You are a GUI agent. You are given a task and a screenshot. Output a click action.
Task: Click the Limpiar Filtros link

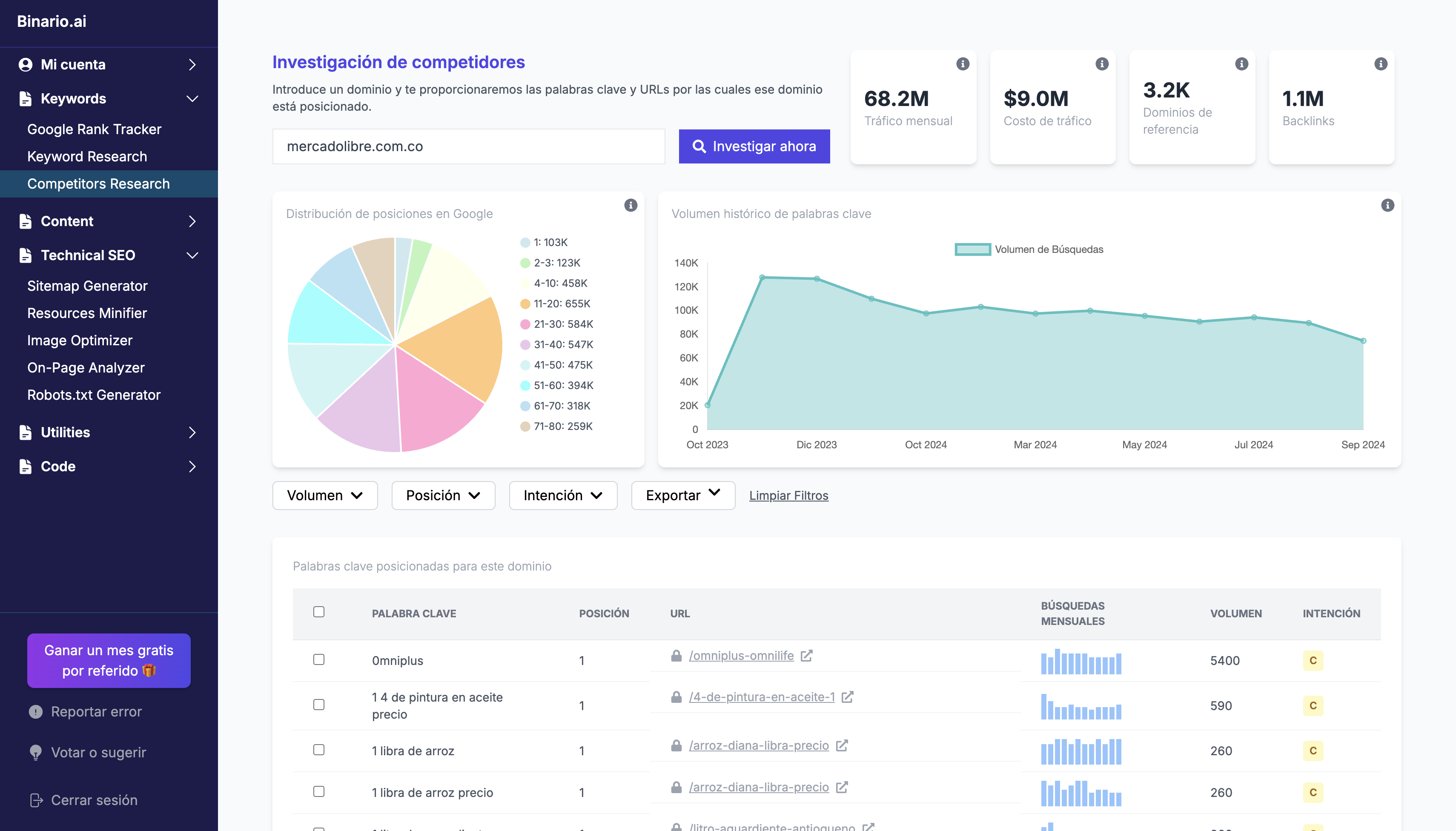click(x=788, y=496)
